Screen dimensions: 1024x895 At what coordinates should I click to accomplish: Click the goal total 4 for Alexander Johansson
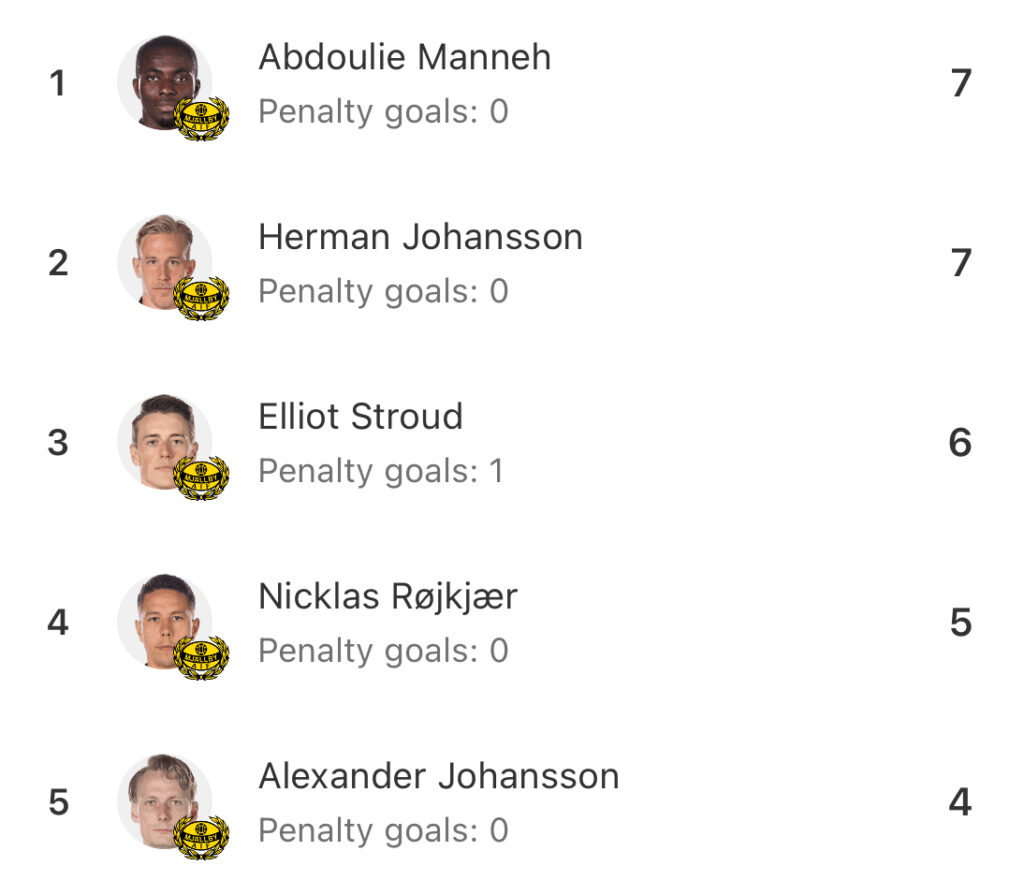[x=960, y=803]
